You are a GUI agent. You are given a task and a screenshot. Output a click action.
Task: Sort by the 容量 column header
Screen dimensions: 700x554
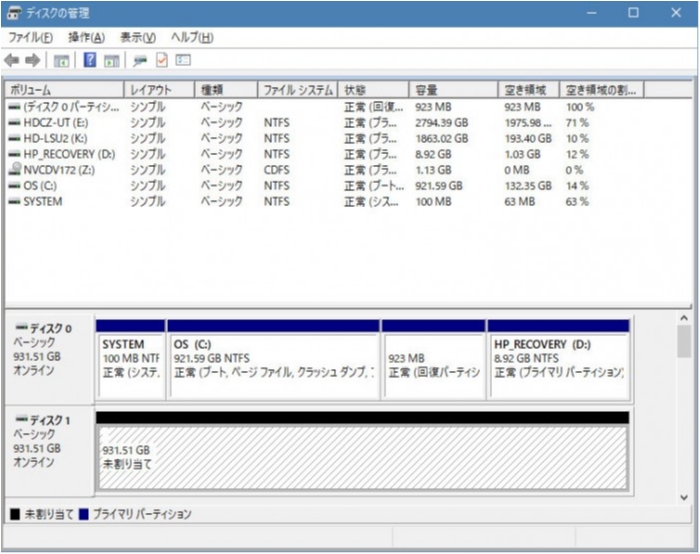[455, 90]
